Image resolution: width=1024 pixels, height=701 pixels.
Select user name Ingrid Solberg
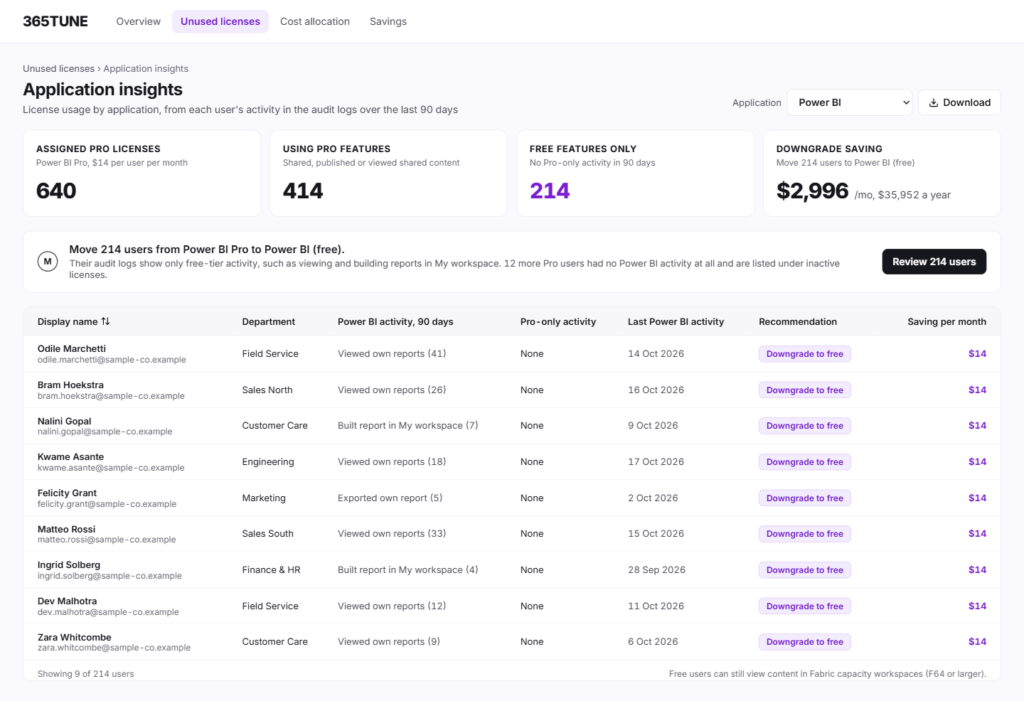tap(69, 565)
